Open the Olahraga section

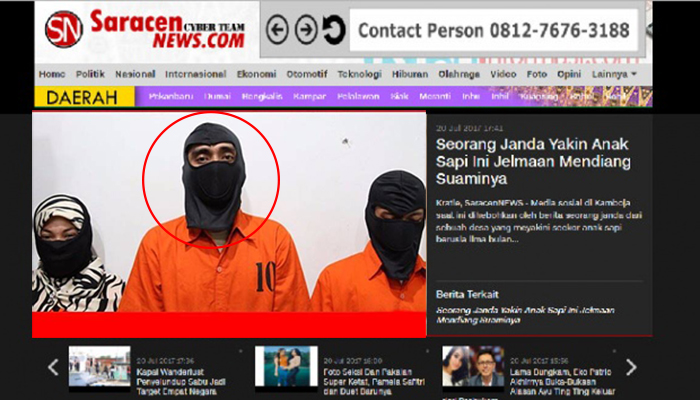pos(460,74)
